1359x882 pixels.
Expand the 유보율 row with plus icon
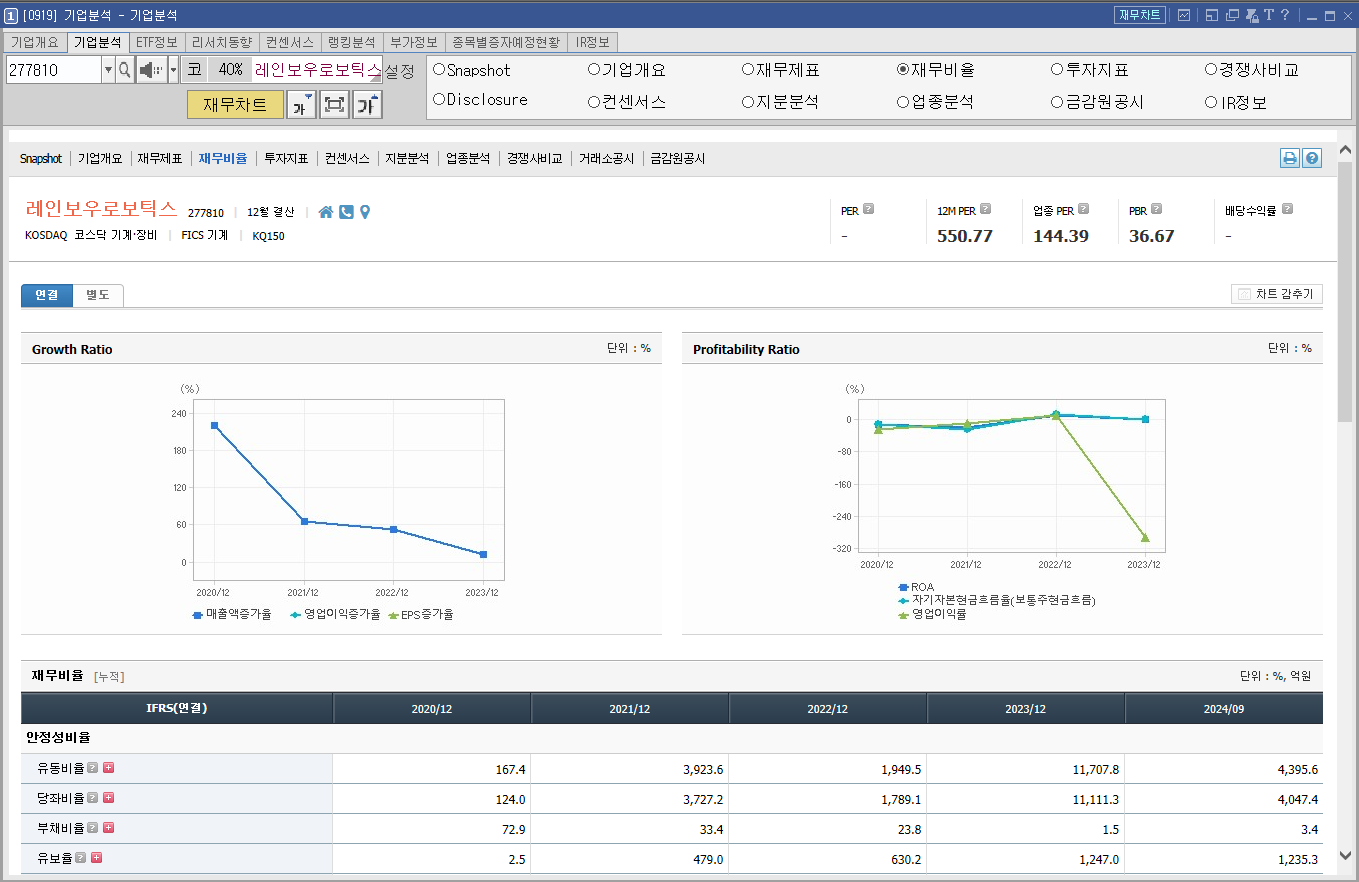(96, 858)
